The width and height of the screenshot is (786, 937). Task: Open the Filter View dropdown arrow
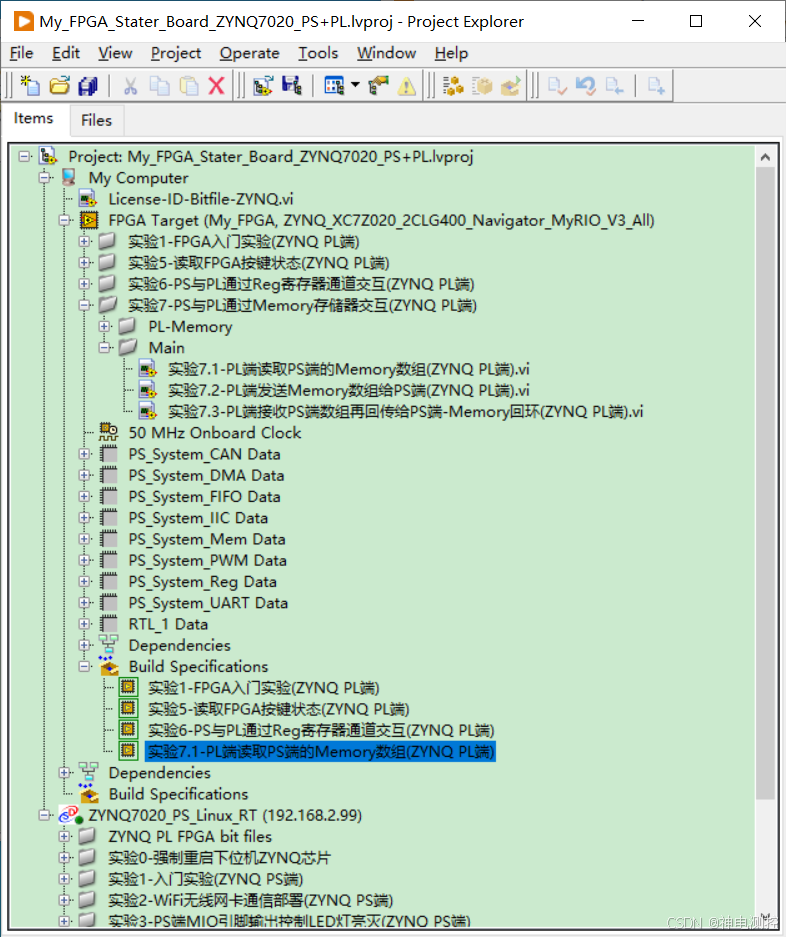point(355,85)
